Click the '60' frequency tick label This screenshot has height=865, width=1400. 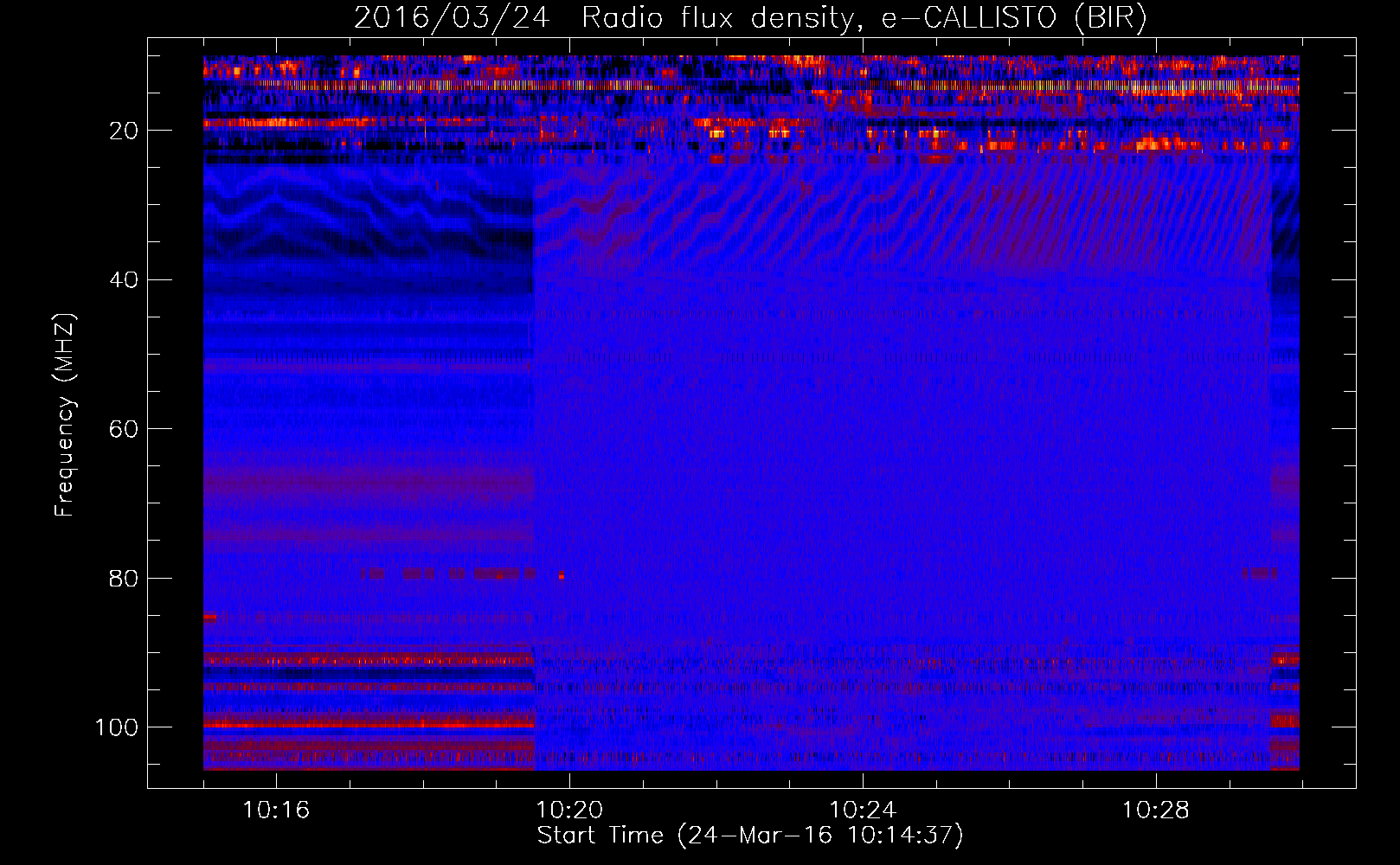coord(124,430)
